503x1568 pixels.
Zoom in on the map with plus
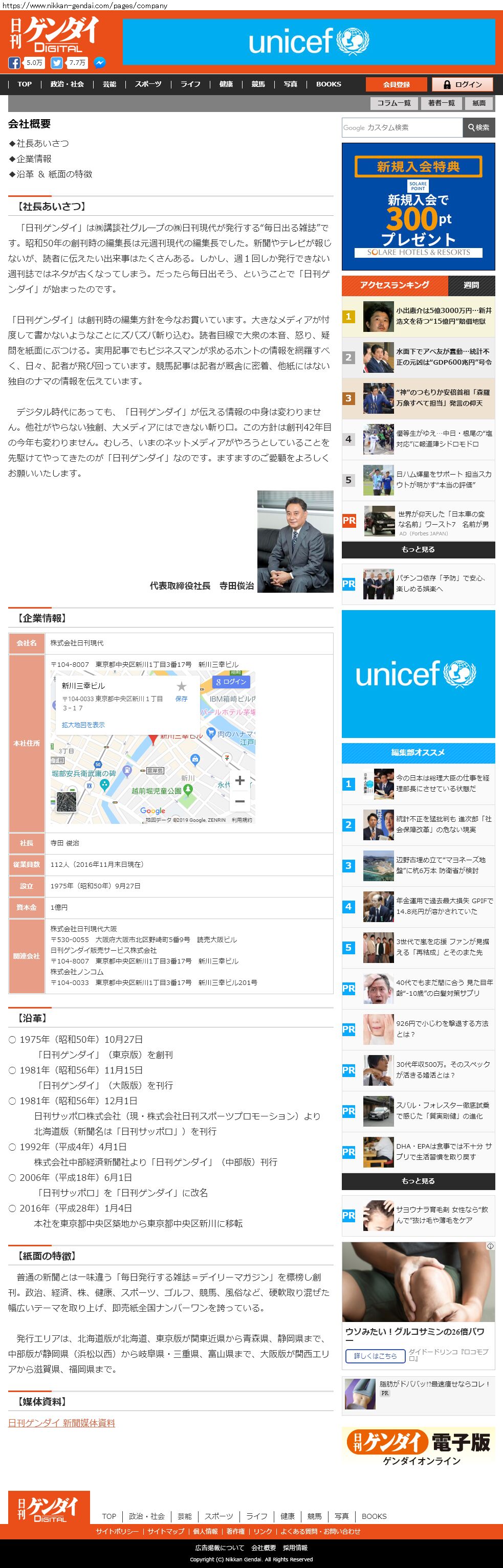click(x=240, y=780)
